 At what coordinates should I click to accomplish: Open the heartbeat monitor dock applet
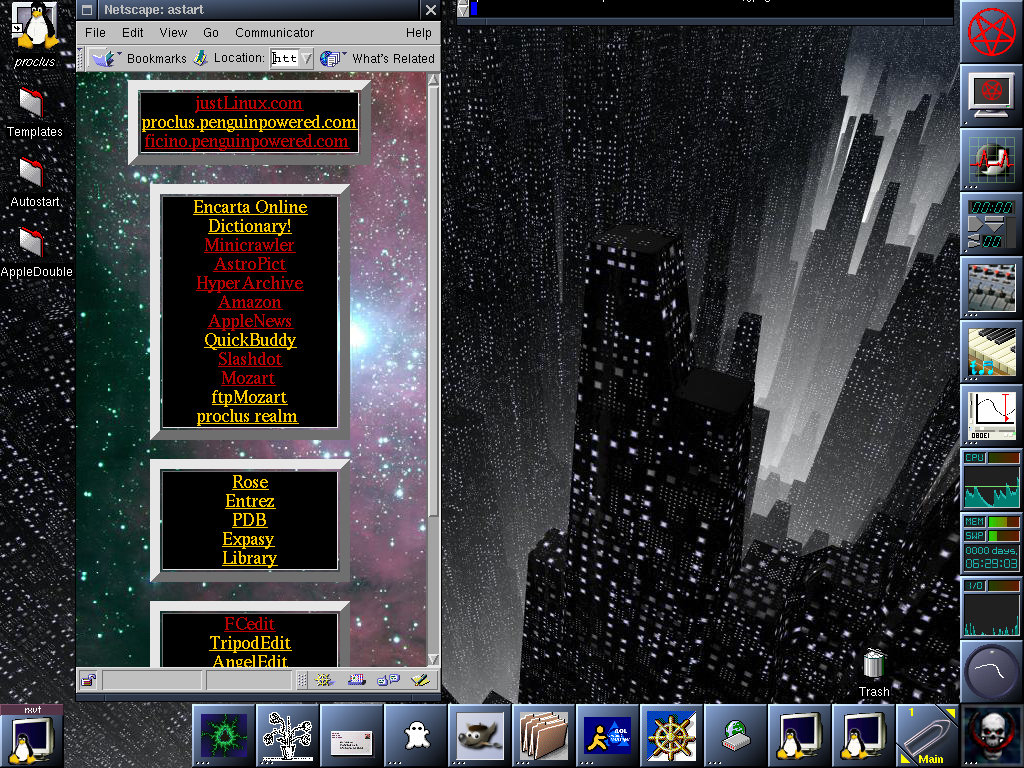[x=991, y=159]
